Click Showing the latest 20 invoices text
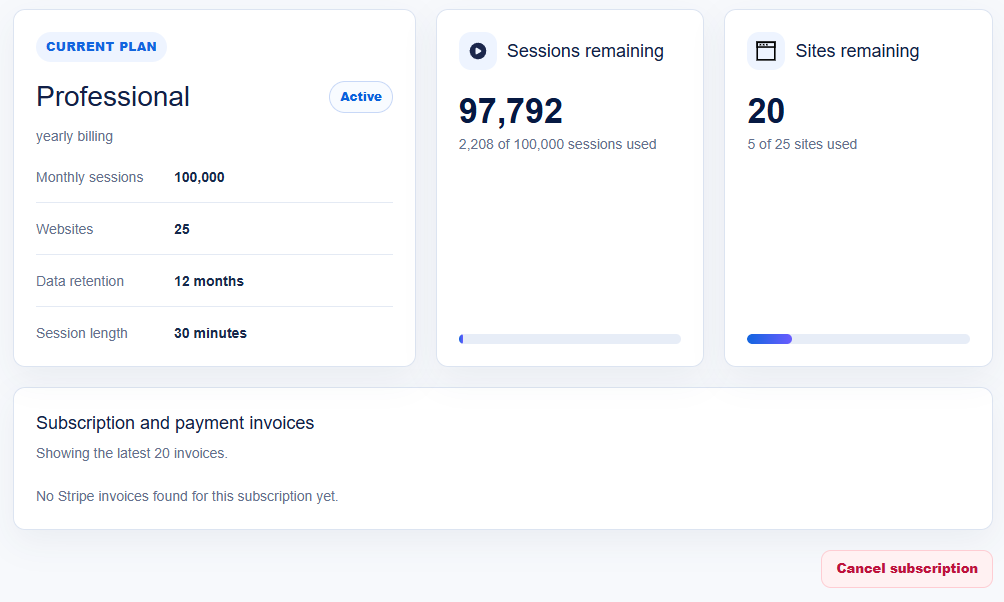The image size is (1004, 602). pos(132,453)
